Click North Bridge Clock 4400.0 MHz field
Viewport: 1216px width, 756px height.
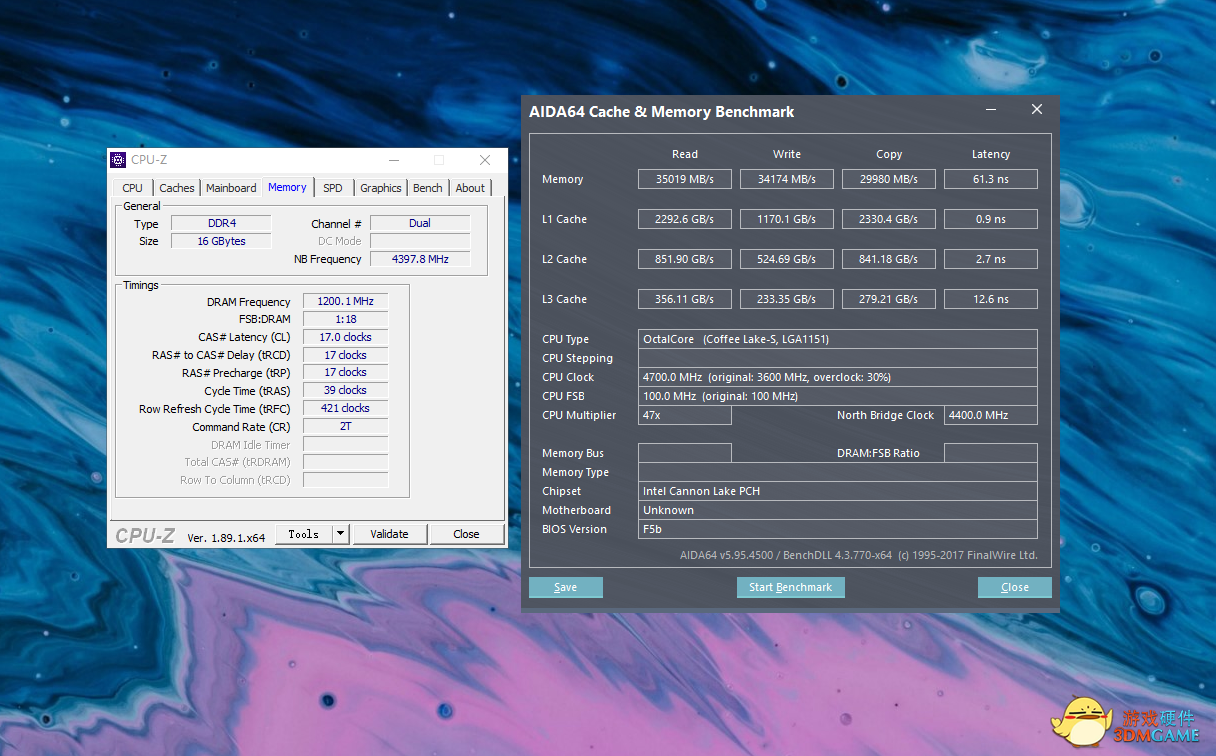coord(991,415)
